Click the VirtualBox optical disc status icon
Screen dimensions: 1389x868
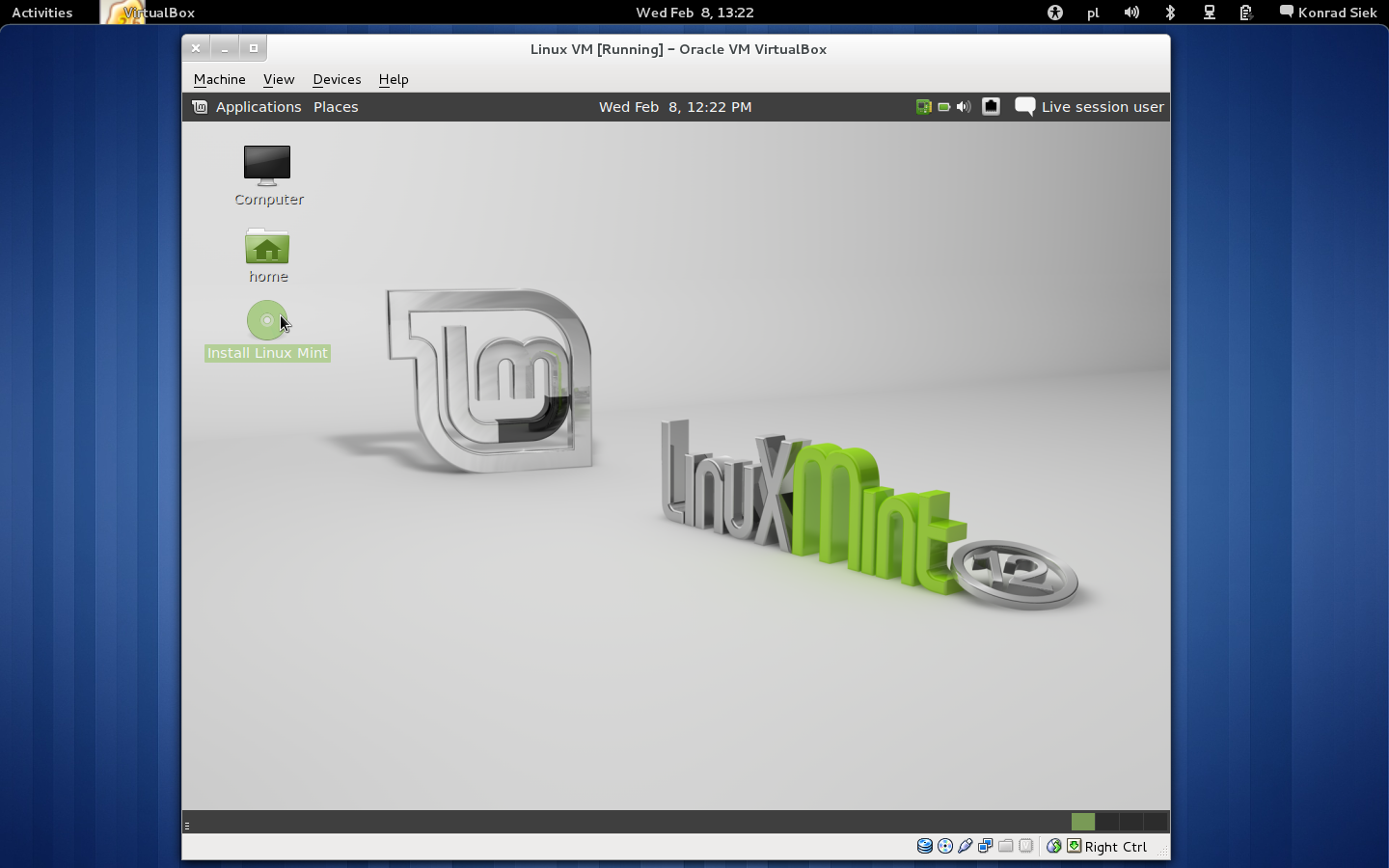click(945, 846)
